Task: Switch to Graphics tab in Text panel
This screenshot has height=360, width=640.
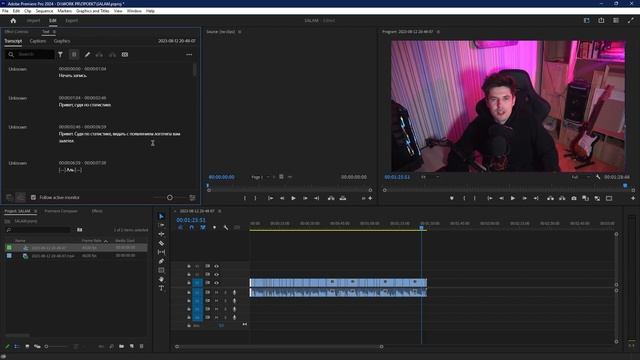Action: pos(62,41)
